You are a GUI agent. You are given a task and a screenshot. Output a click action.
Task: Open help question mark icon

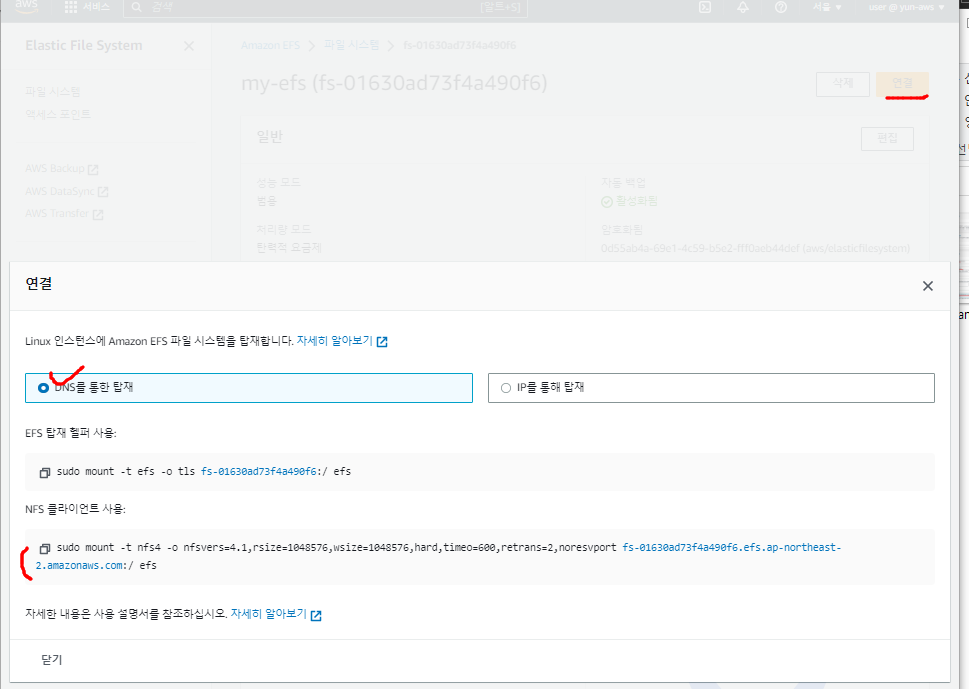coord(781,7)
